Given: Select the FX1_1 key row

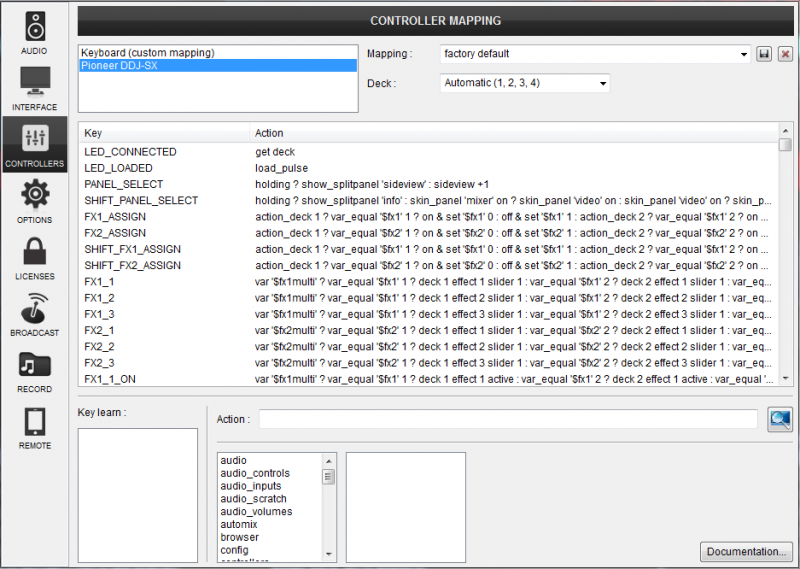Looking at the screenshot, I should point(429,282).
